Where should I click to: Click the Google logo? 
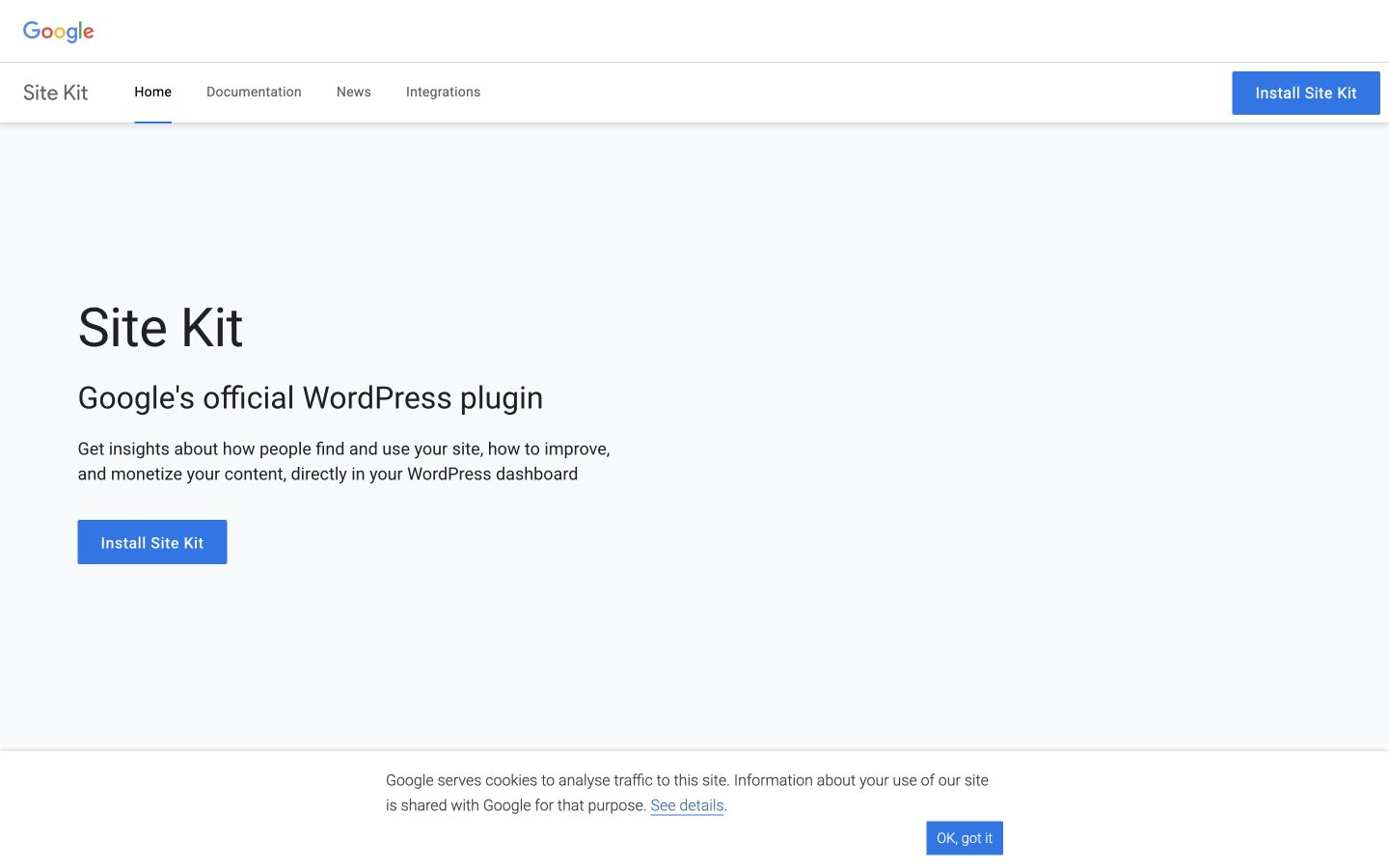tap(59, 31)
